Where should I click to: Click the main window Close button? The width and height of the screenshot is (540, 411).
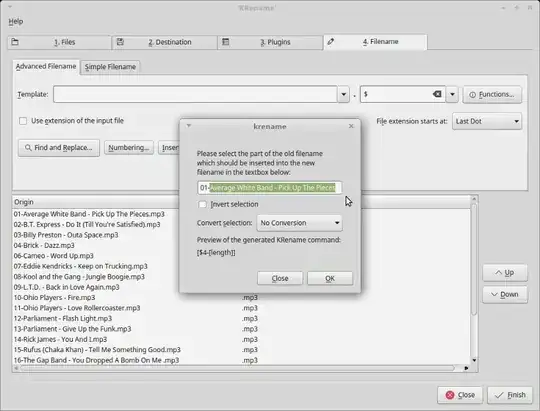point(460,395)
